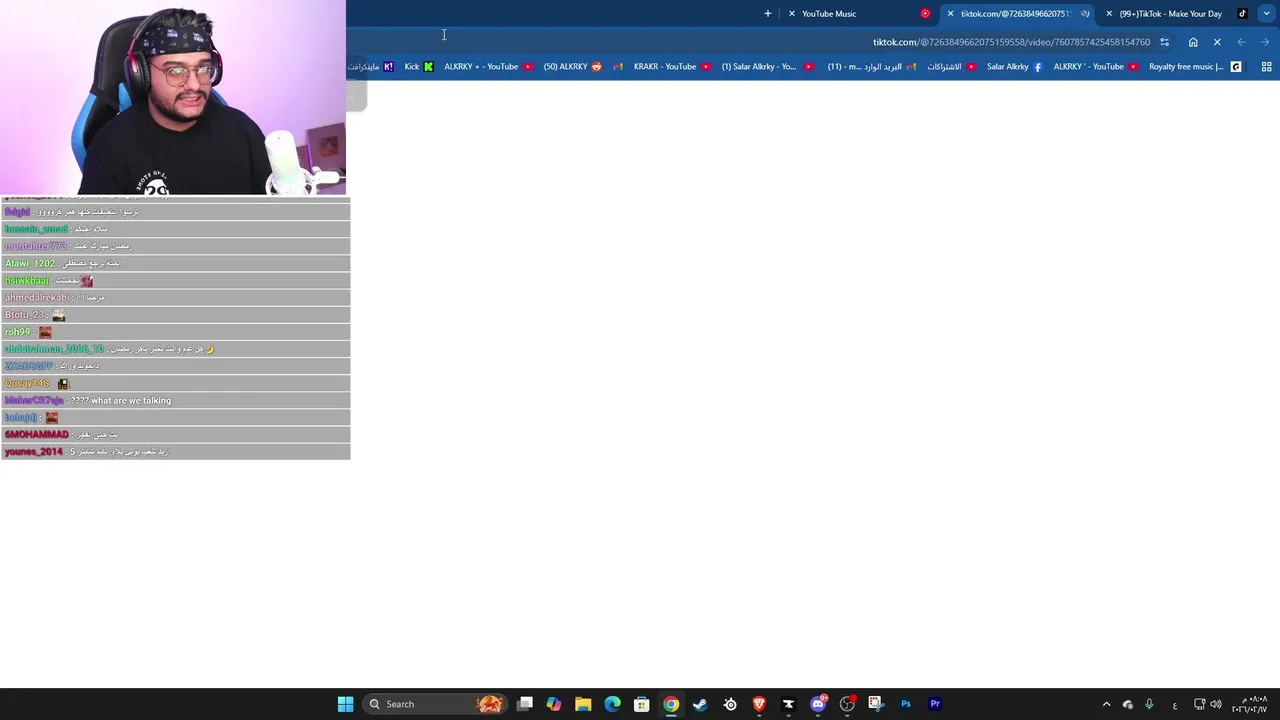Expand the tab search dropdown

pos(1267,14)
